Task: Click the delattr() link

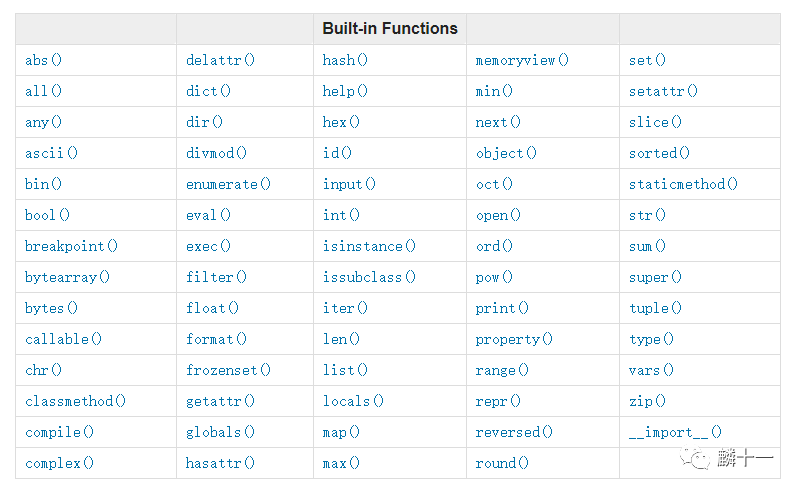Action: 220,60
